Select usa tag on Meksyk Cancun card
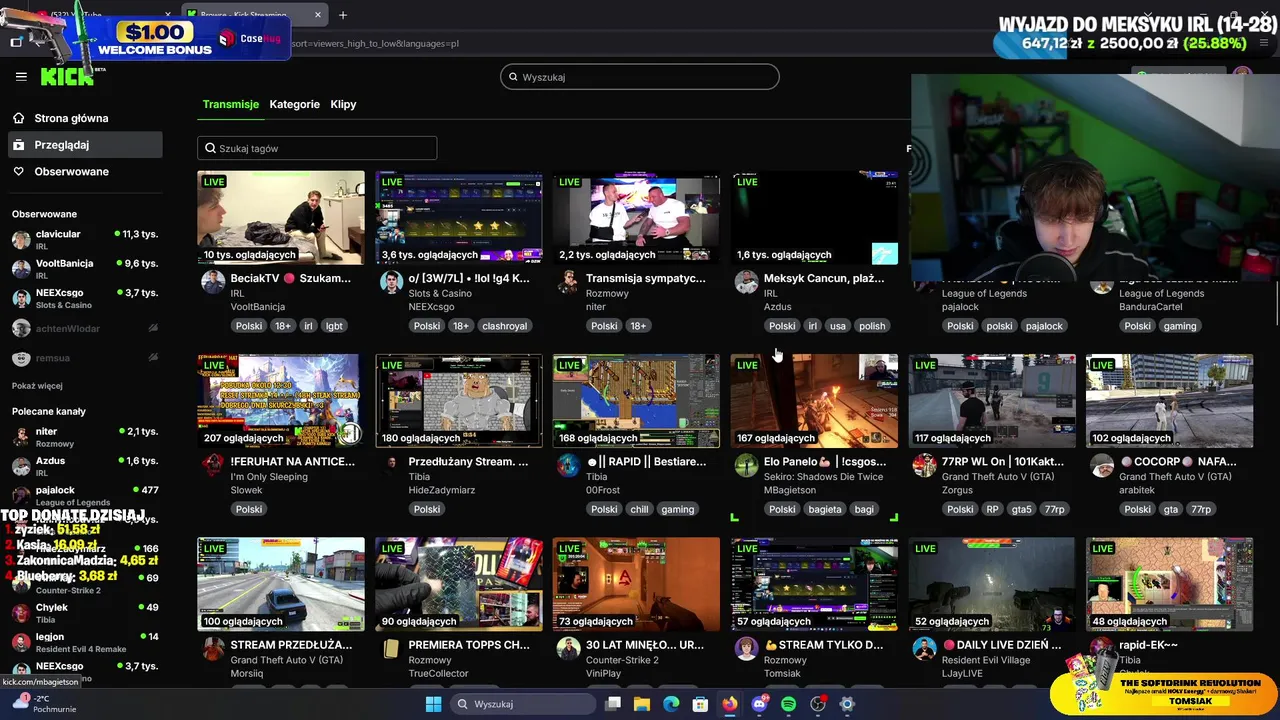The height and width of the screenshot is (720, 1280). pos(838,326)
